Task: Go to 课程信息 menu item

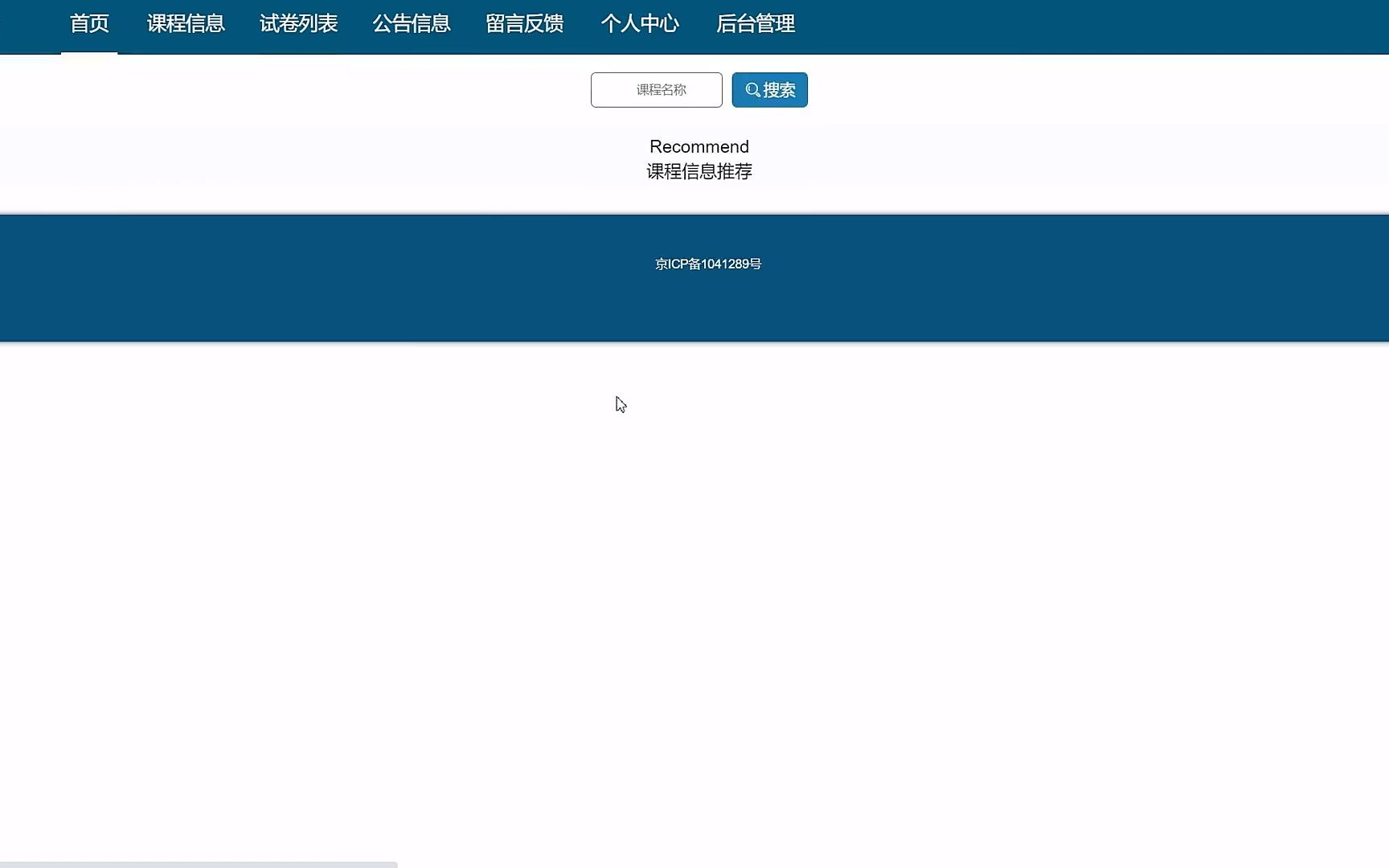Action: pos(186,24)
